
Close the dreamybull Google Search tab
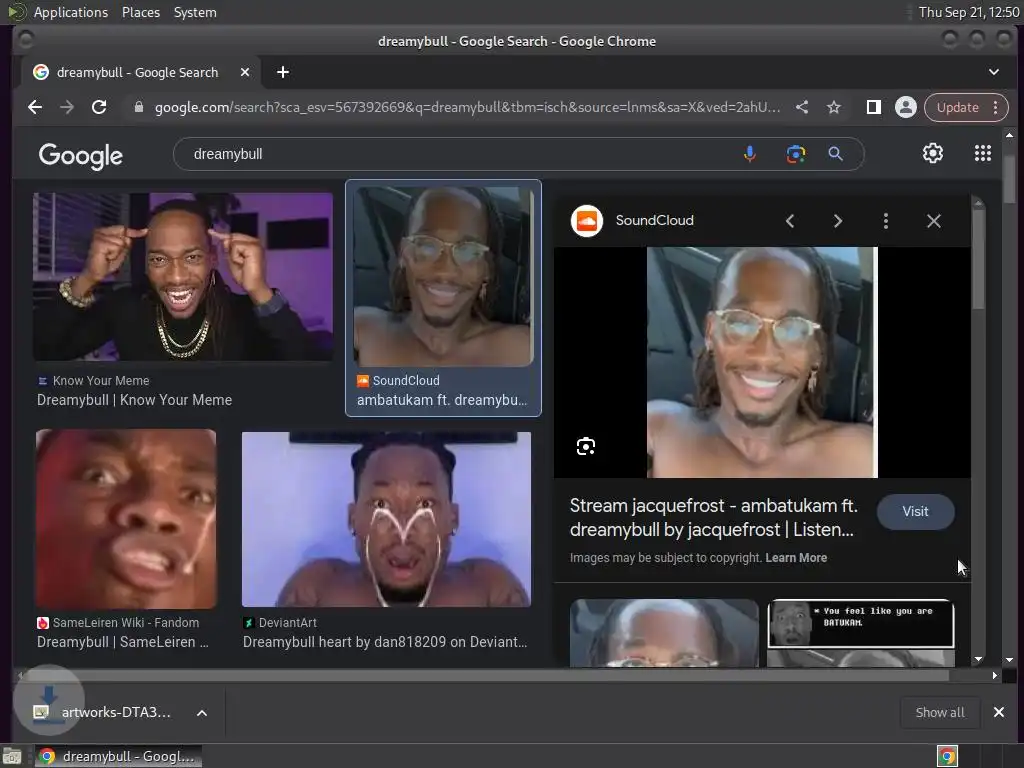tap(245, 72)
